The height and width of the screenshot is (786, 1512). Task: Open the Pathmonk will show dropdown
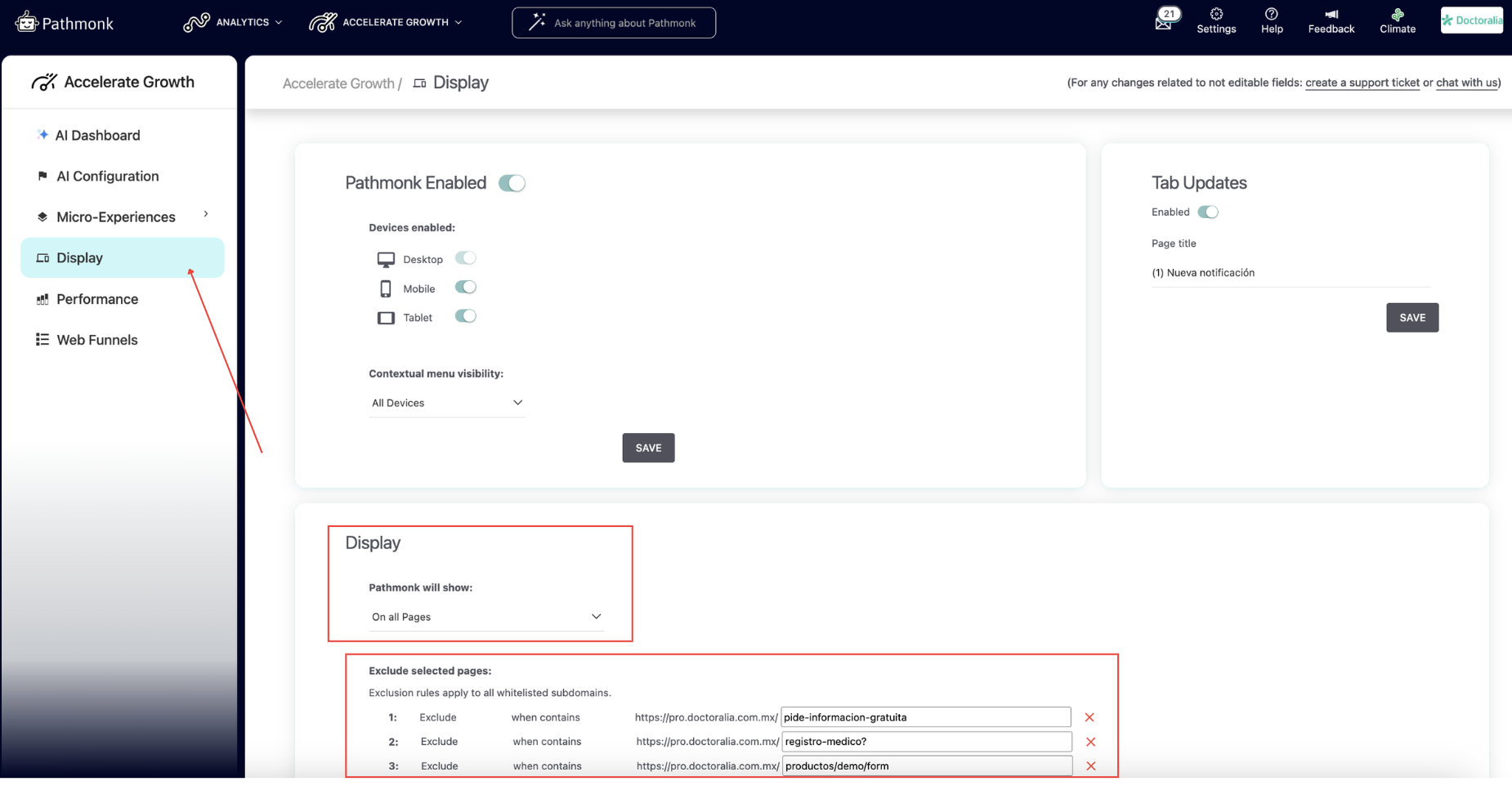pos(486,617)
